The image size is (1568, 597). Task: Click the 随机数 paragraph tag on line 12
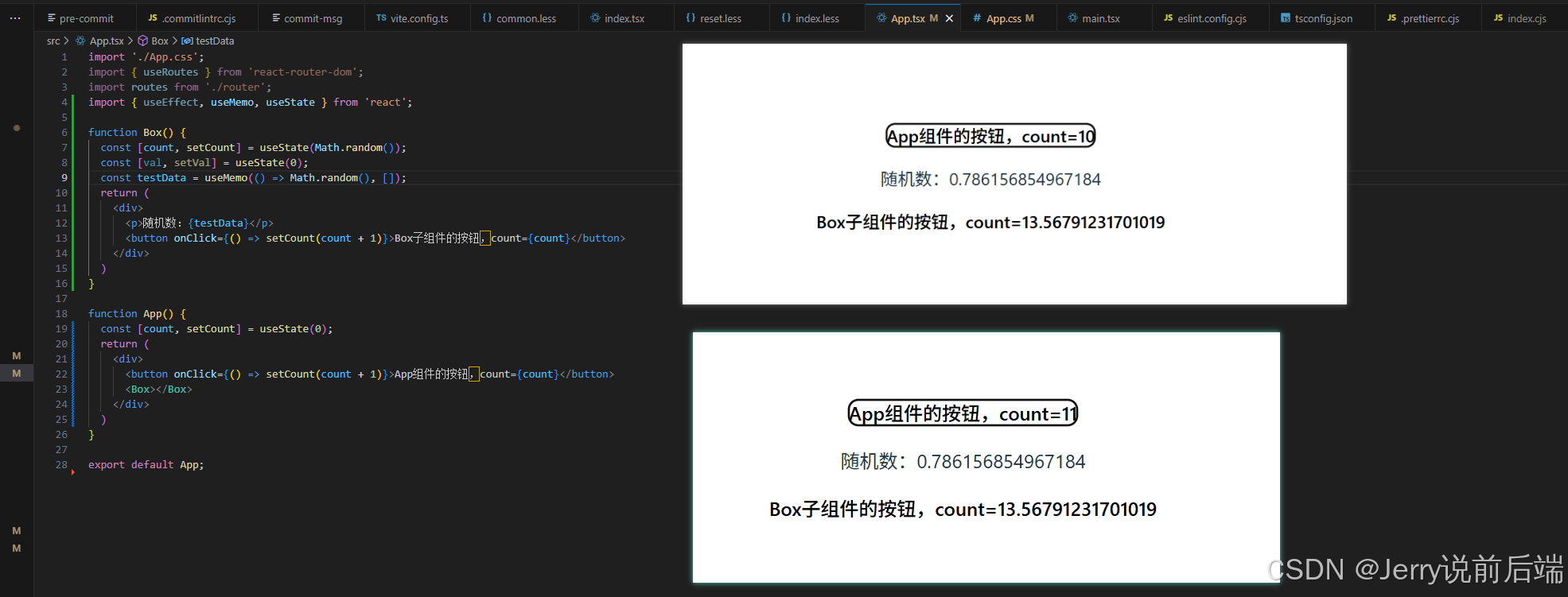click(x=199, y=223)
